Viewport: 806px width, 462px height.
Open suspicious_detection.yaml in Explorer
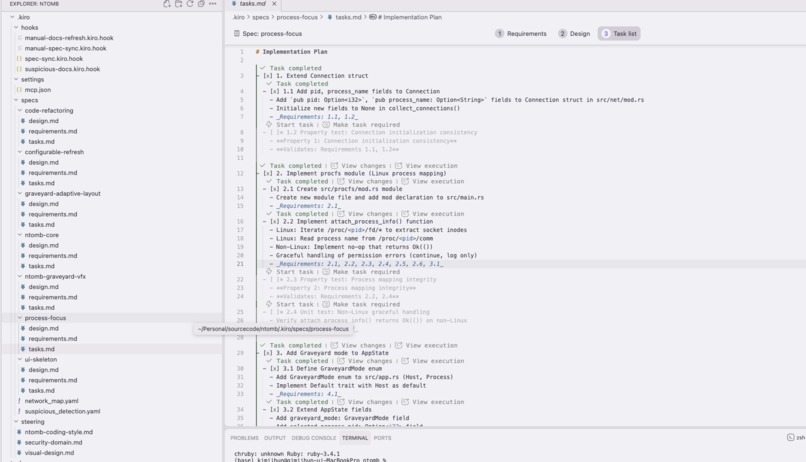(62, 411)
